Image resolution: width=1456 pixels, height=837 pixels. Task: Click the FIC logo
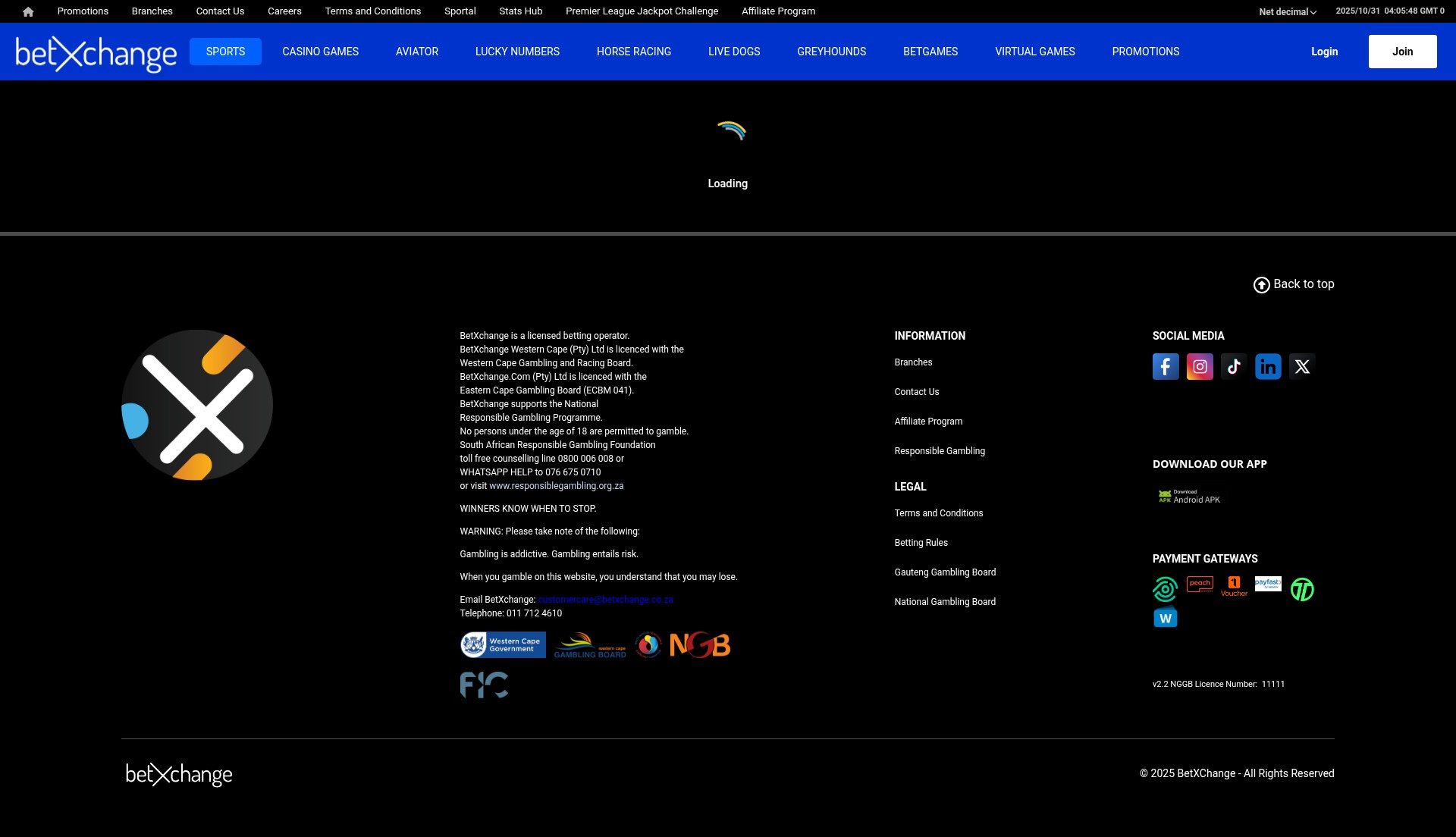tap(484, 685)
